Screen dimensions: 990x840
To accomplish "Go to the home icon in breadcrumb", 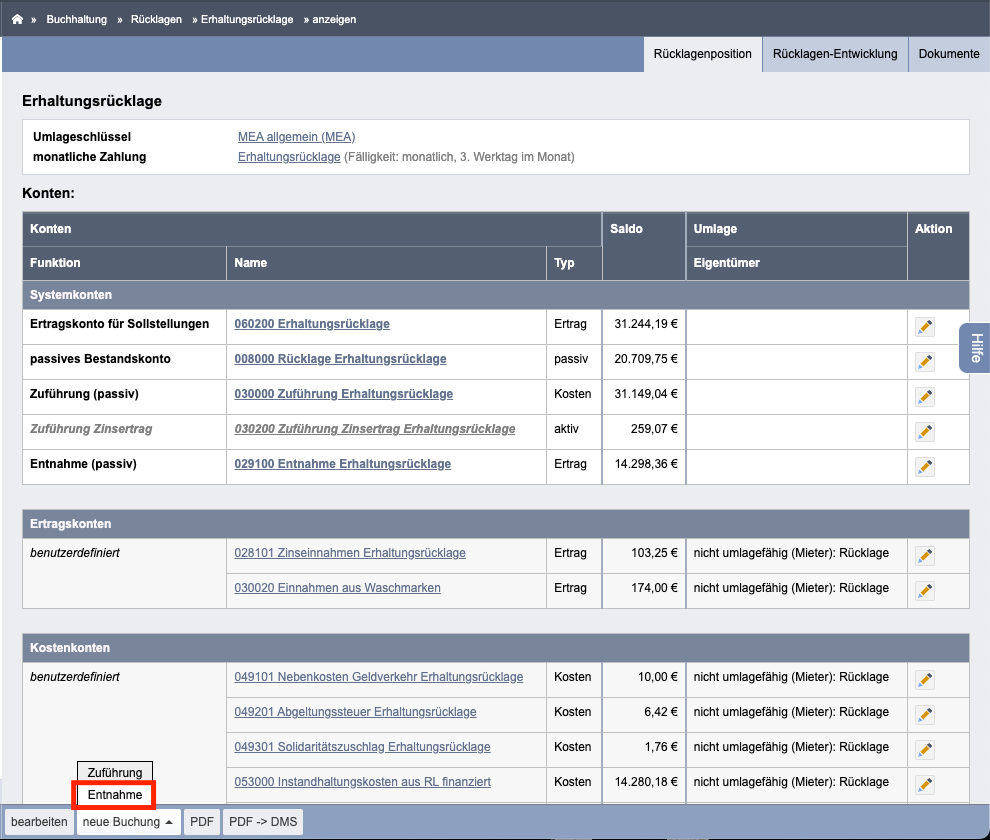I will [x=17, y=19].
